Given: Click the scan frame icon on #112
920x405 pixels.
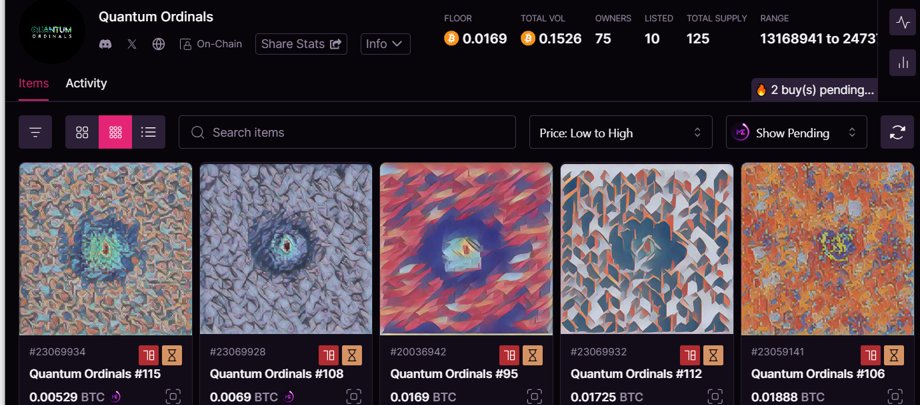Looking at the screenshot, I should 714,396.
